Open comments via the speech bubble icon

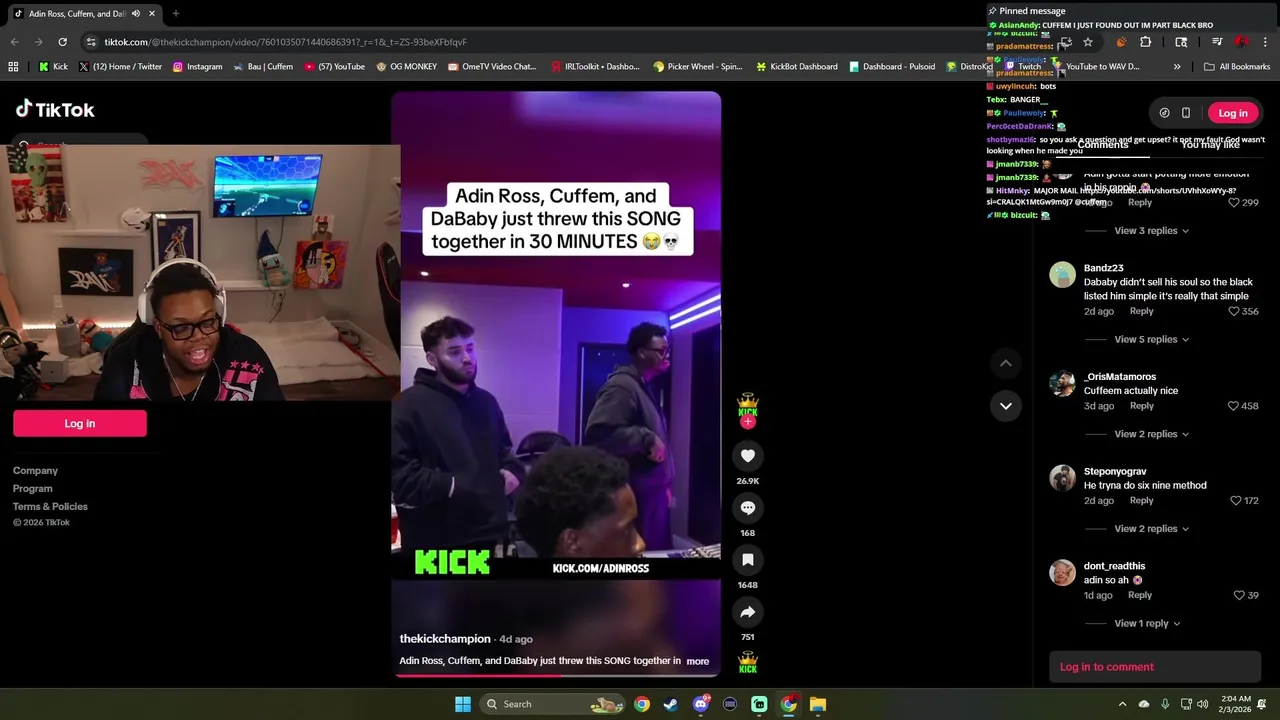tap(747, 508)
